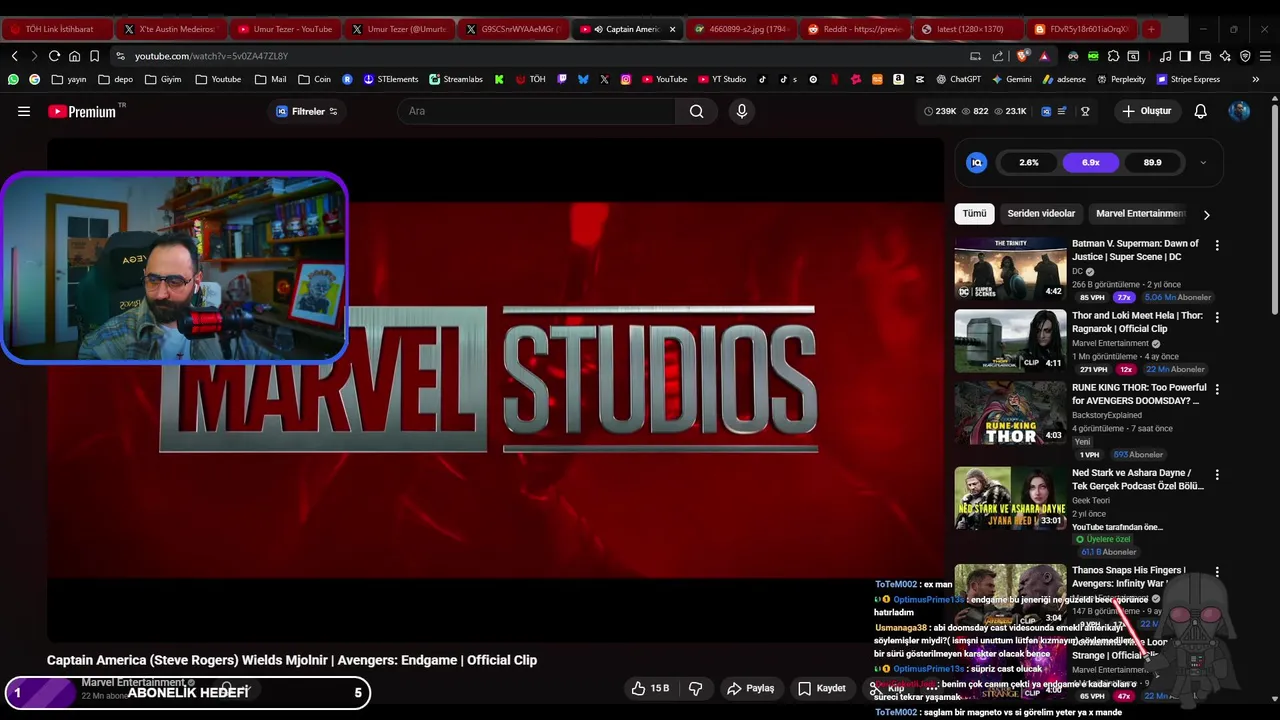Go to browser home page icon
The height and width of the screenshot is (720, 1280).
(x=74, y=56)
